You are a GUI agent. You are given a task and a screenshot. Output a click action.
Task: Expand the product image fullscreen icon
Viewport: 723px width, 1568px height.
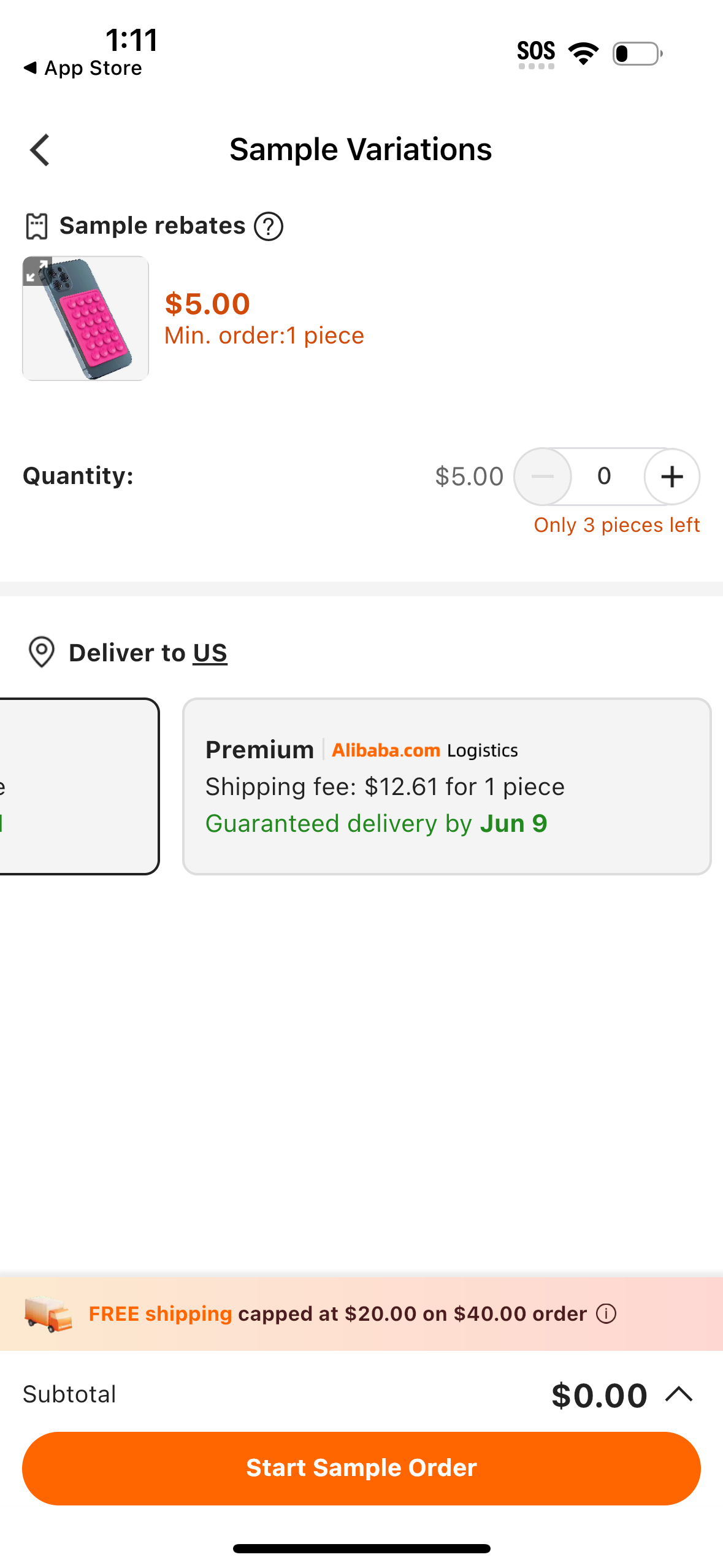(x=37, y=271)
